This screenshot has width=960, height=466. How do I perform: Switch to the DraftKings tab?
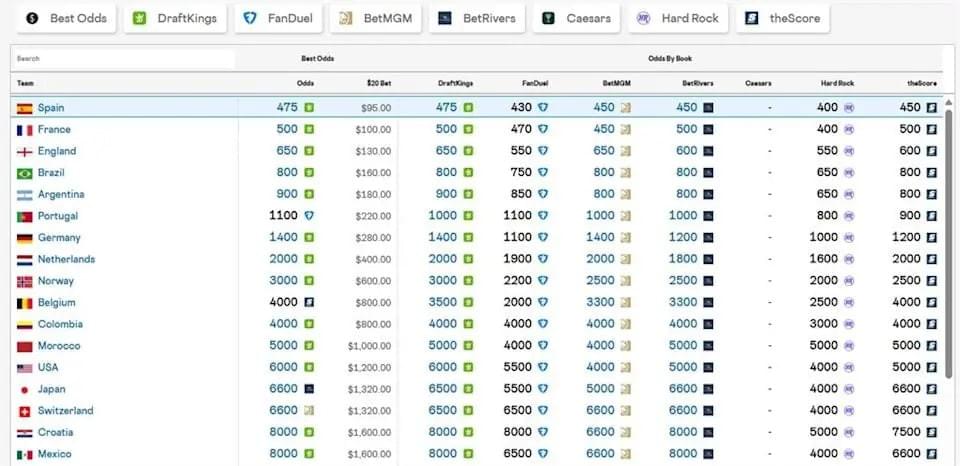pyautogui.click(x=174, y=18)
